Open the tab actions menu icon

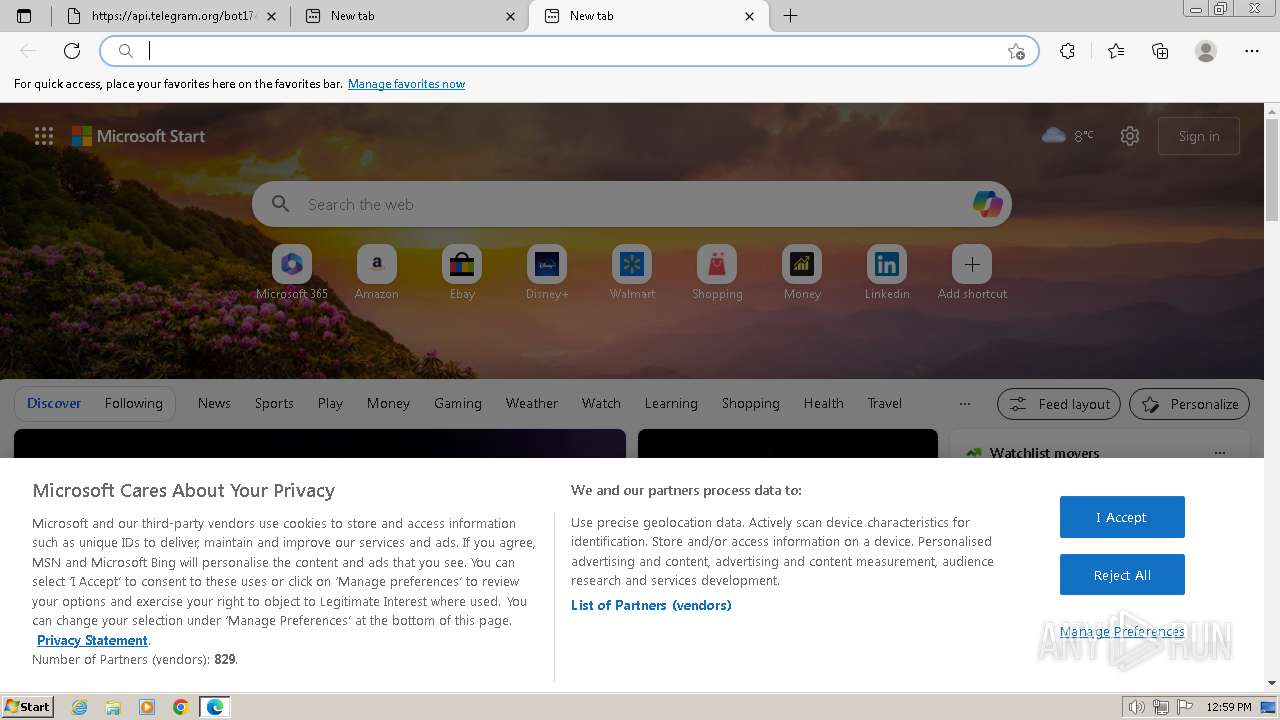24,16
